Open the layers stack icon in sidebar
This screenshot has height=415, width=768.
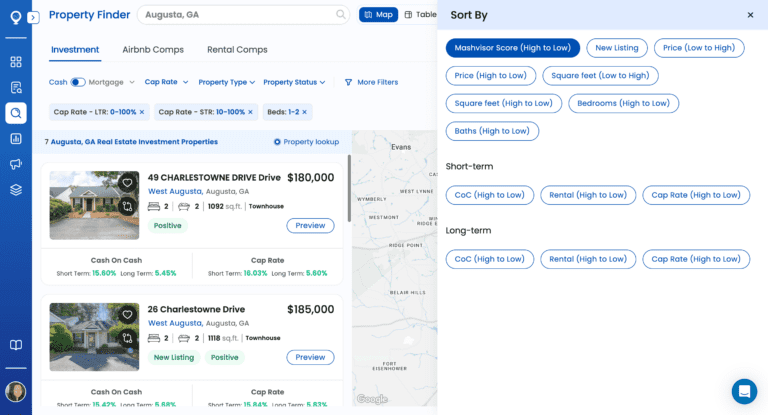click(16, 190)
